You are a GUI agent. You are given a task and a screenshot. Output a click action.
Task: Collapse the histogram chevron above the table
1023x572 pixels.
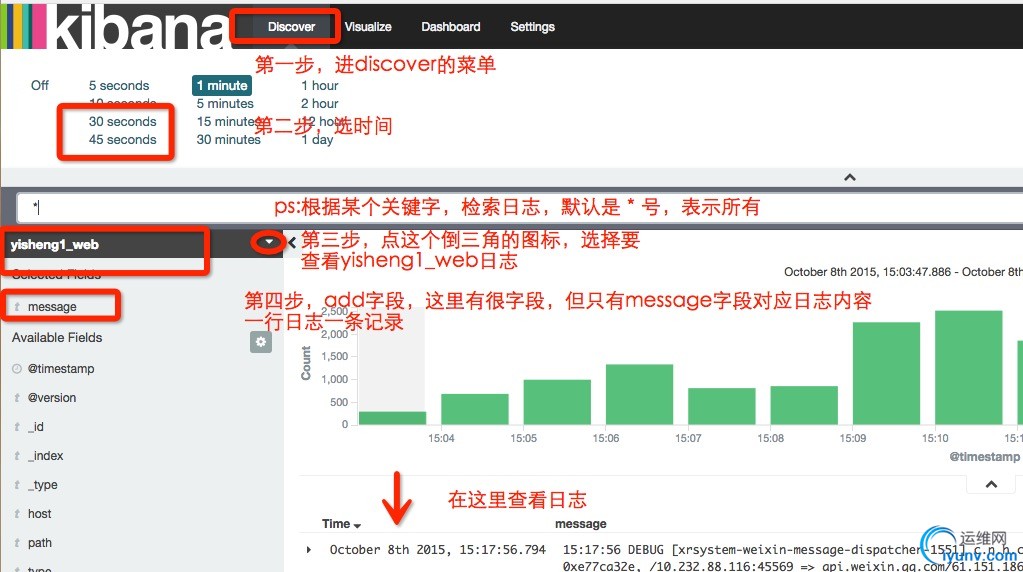[991, 484]
